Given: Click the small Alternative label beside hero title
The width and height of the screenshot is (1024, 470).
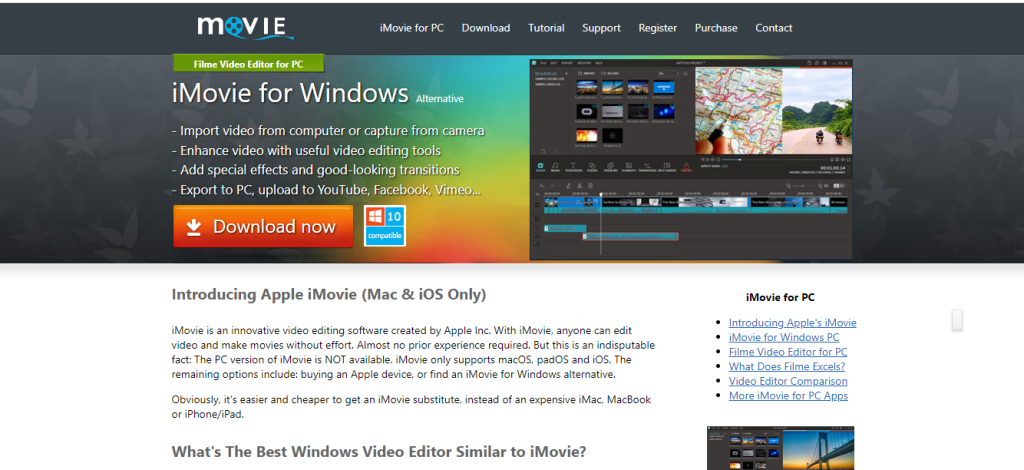Looking at the screenshot, I should pos(440,99).
